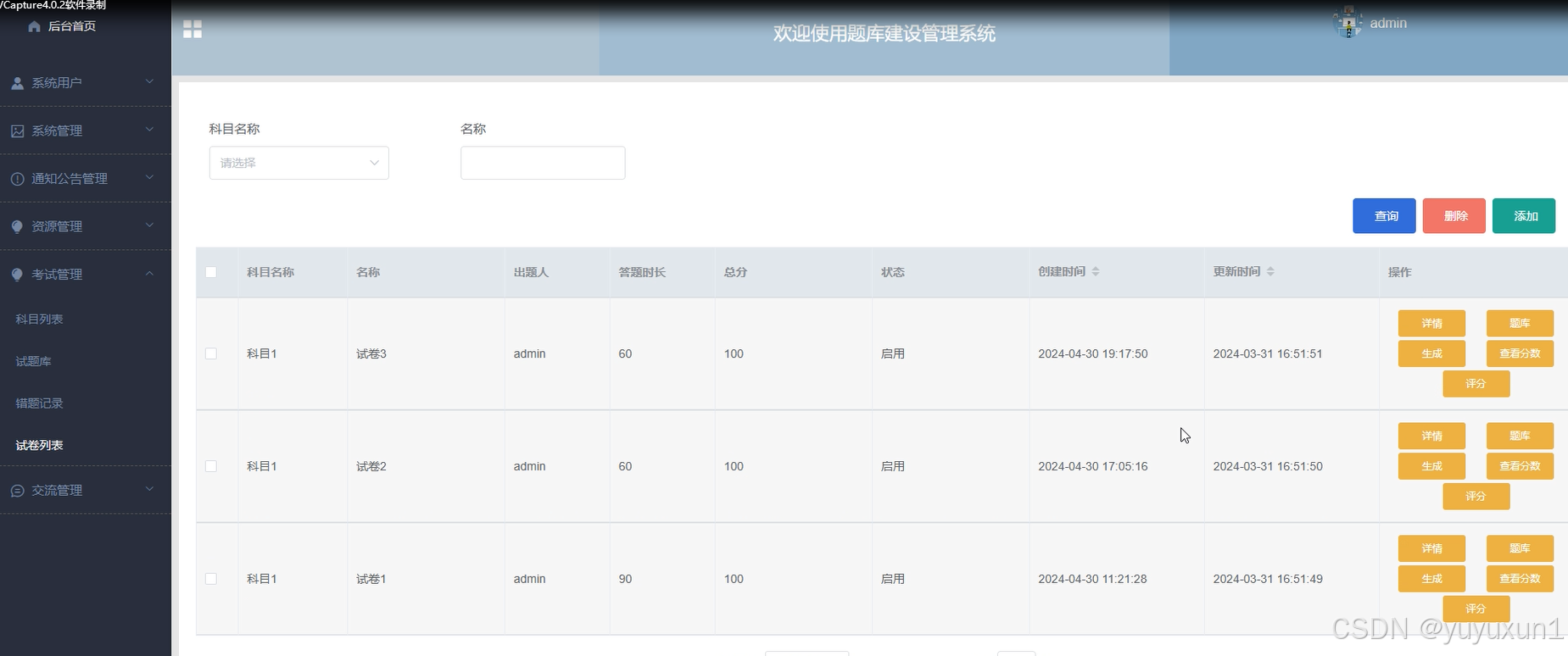Click the 试卷3 name cell

(x=371, y=353)
